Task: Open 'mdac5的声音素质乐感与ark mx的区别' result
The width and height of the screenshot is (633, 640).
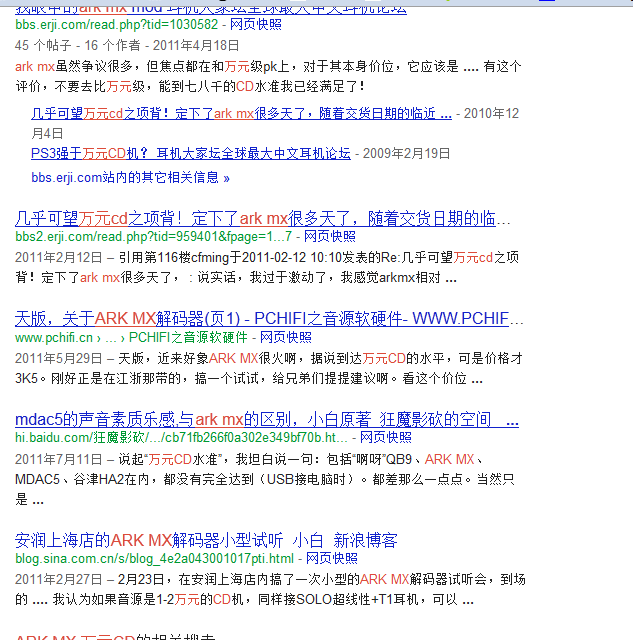Action: pos(267,420)
